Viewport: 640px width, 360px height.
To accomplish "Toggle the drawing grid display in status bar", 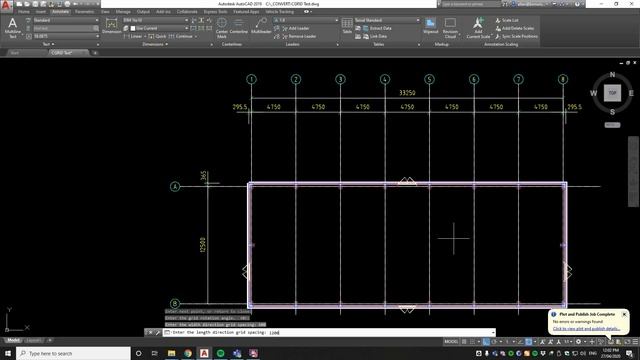I will coord(464,342).
